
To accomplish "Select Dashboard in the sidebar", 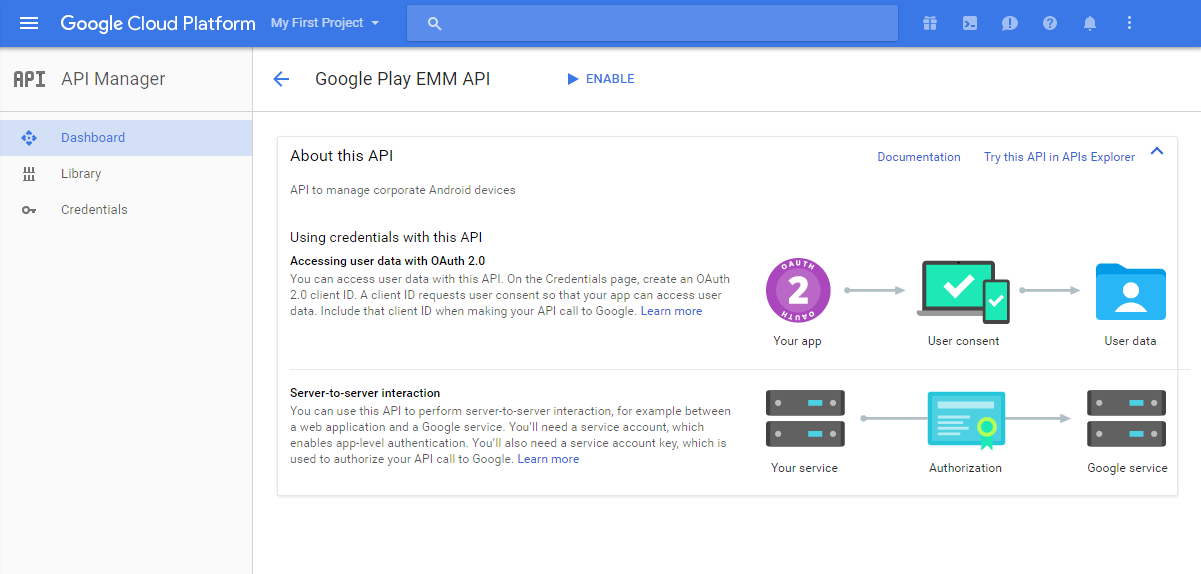I will point(93,138).
